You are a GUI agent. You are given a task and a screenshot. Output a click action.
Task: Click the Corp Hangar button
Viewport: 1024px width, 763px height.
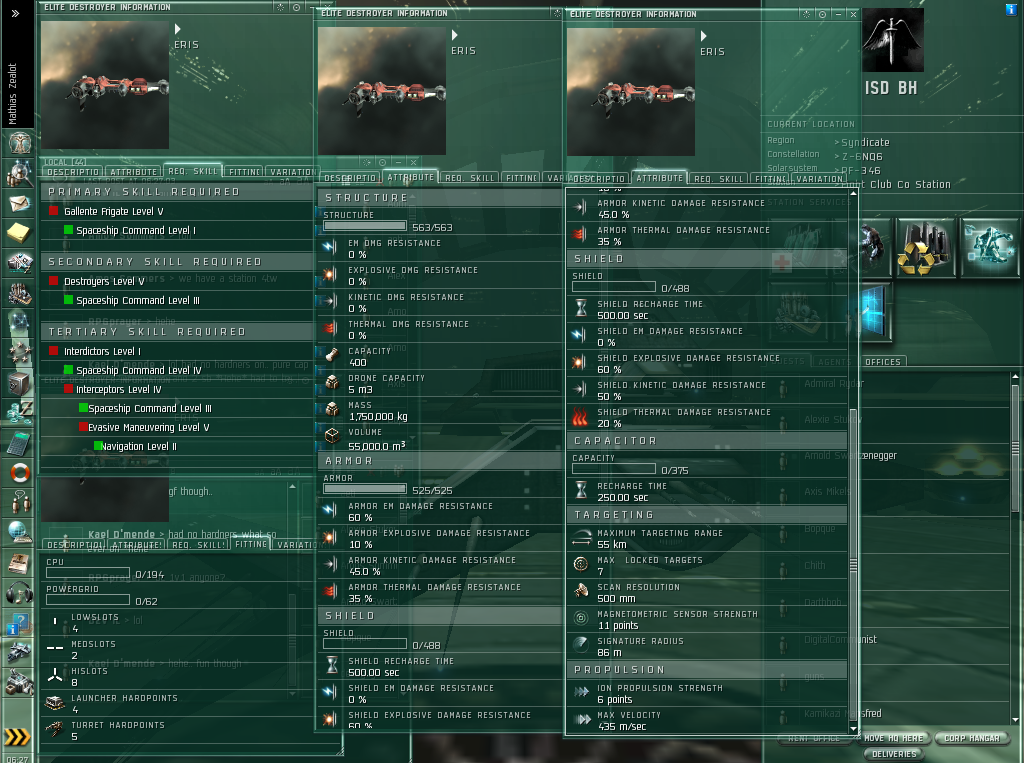[972, 738]
